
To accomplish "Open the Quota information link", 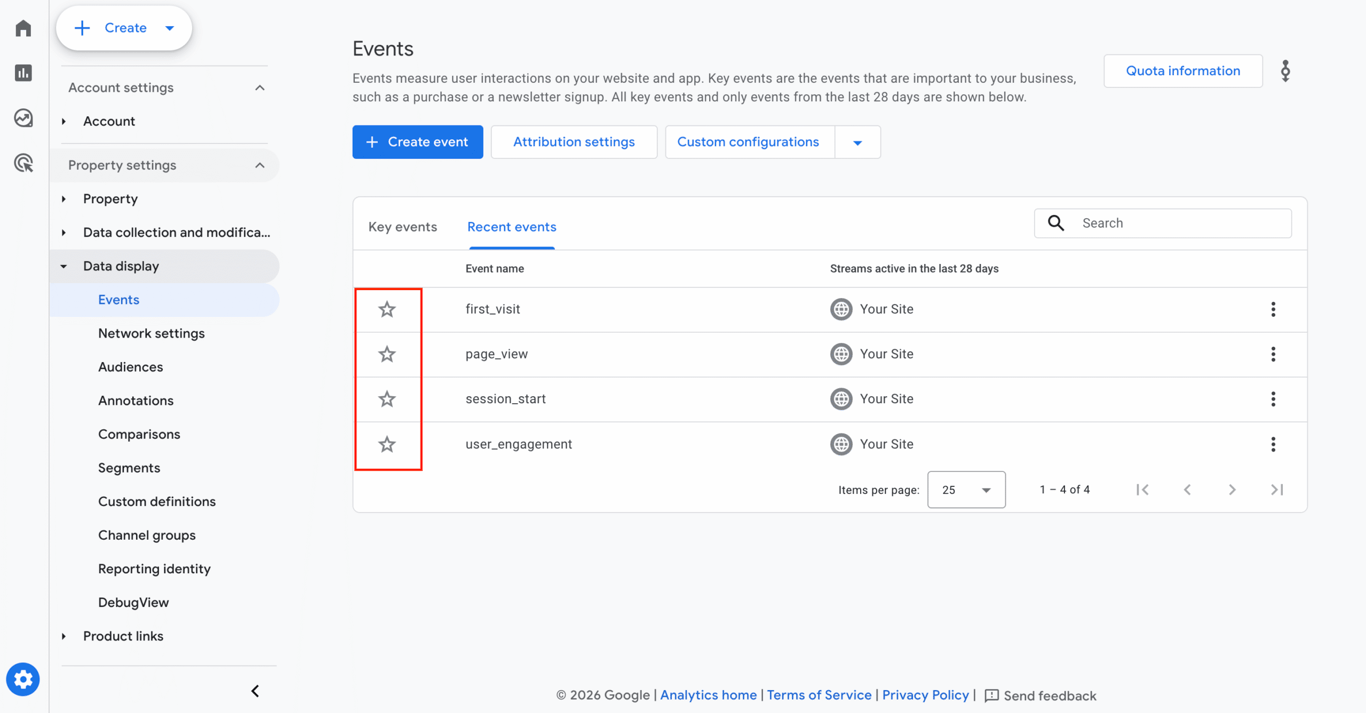I will click(1183, 70).
